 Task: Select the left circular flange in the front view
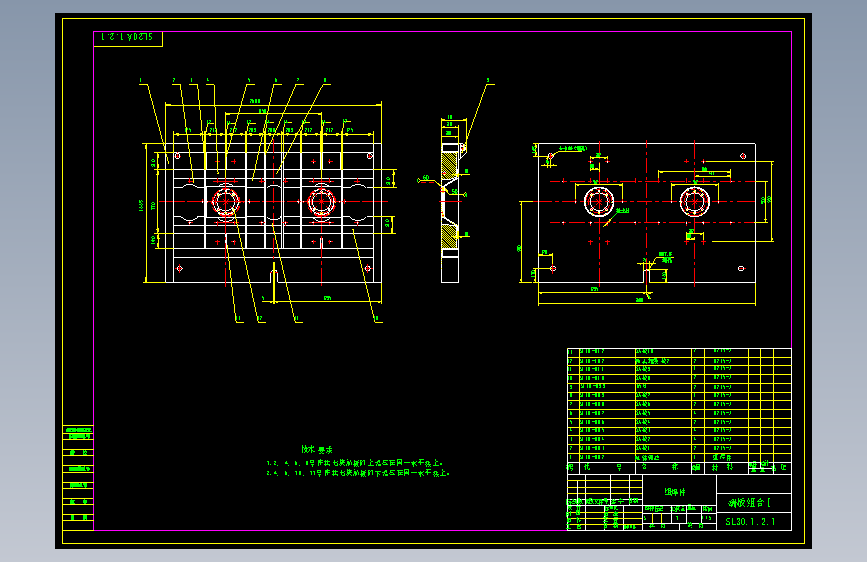tap(226, 201)
